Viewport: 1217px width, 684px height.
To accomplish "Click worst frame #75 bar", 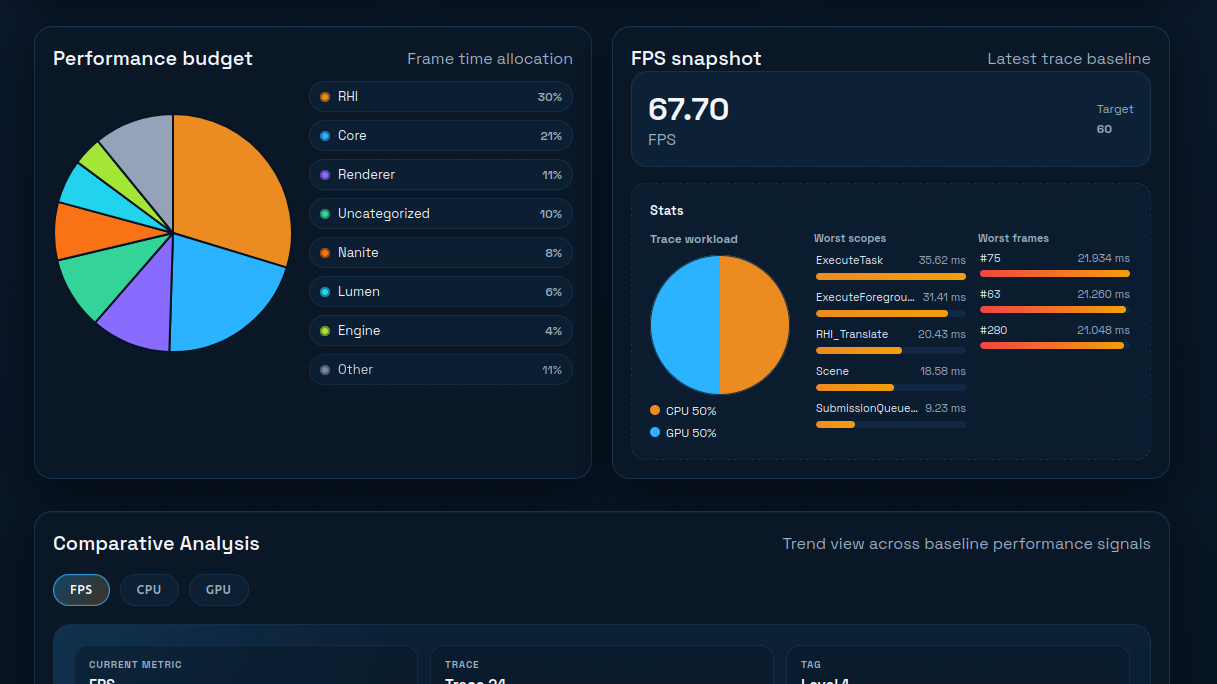I will (1054, 273).
